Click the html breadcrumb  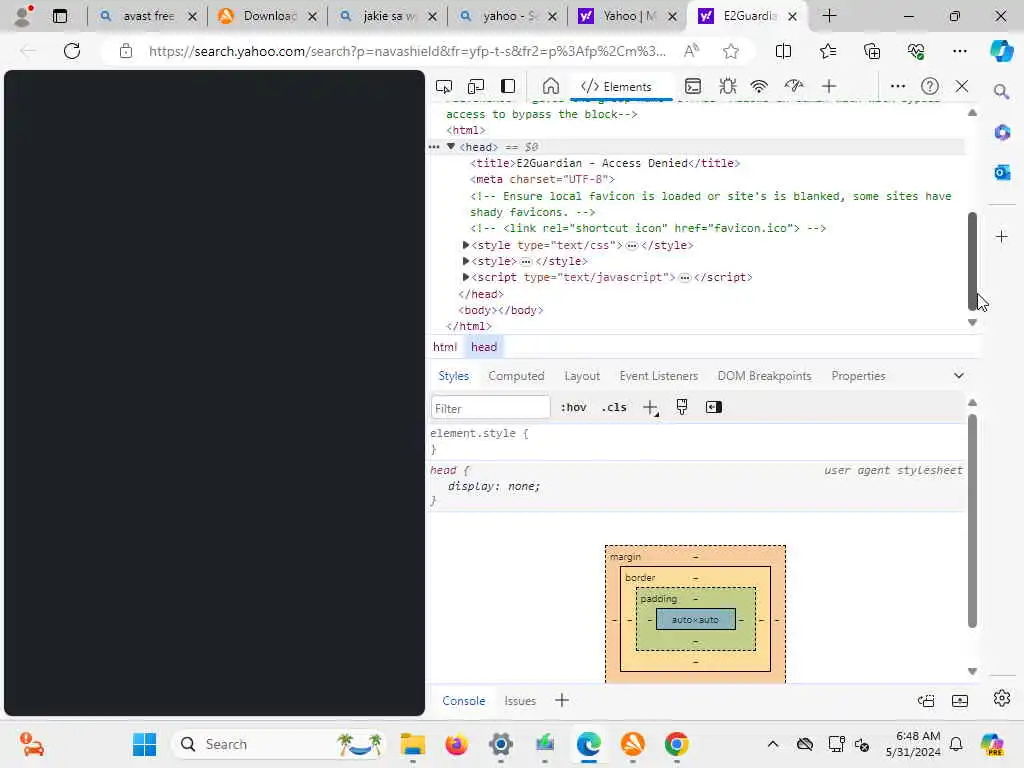(445, 347)
